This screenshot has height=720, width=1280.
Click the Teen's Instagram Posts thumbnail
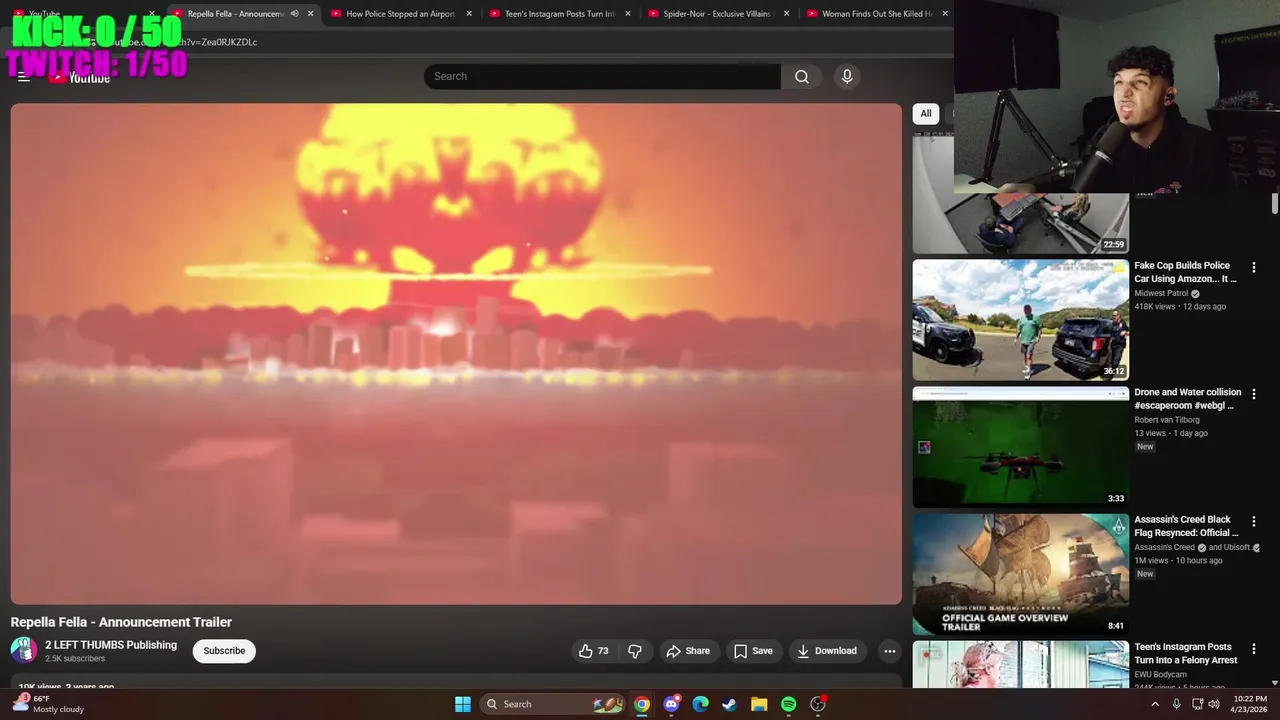pyautogui.click(x=1021, y=664)
